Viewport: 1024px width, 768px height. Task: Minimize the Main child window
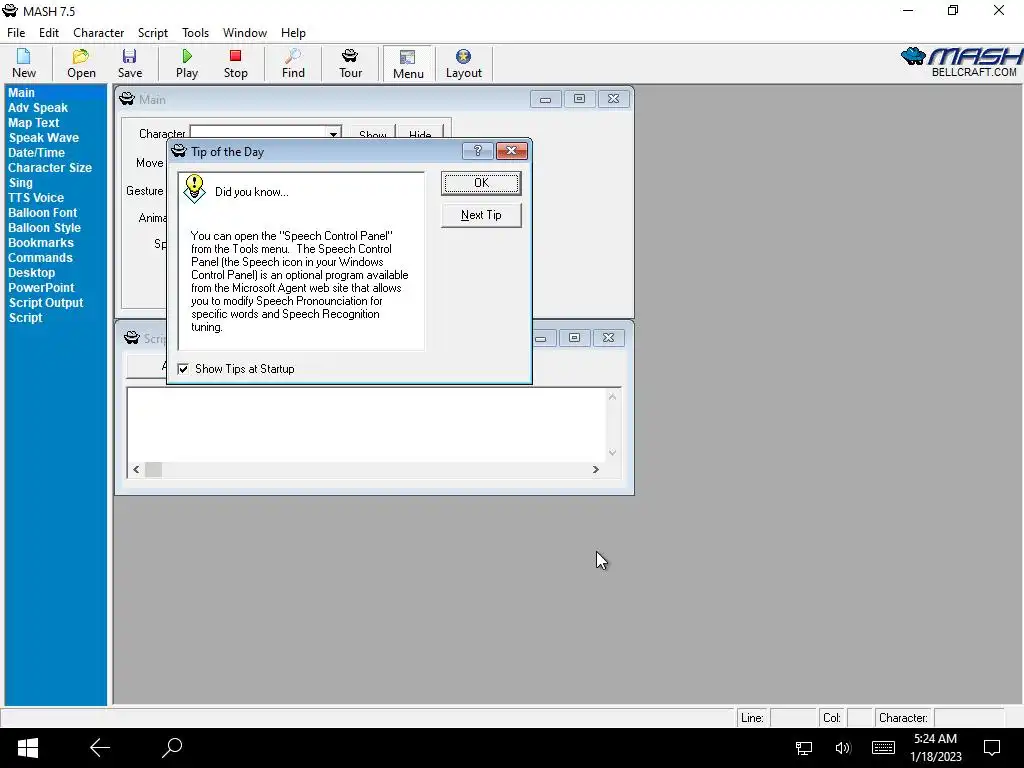[545, 99]
